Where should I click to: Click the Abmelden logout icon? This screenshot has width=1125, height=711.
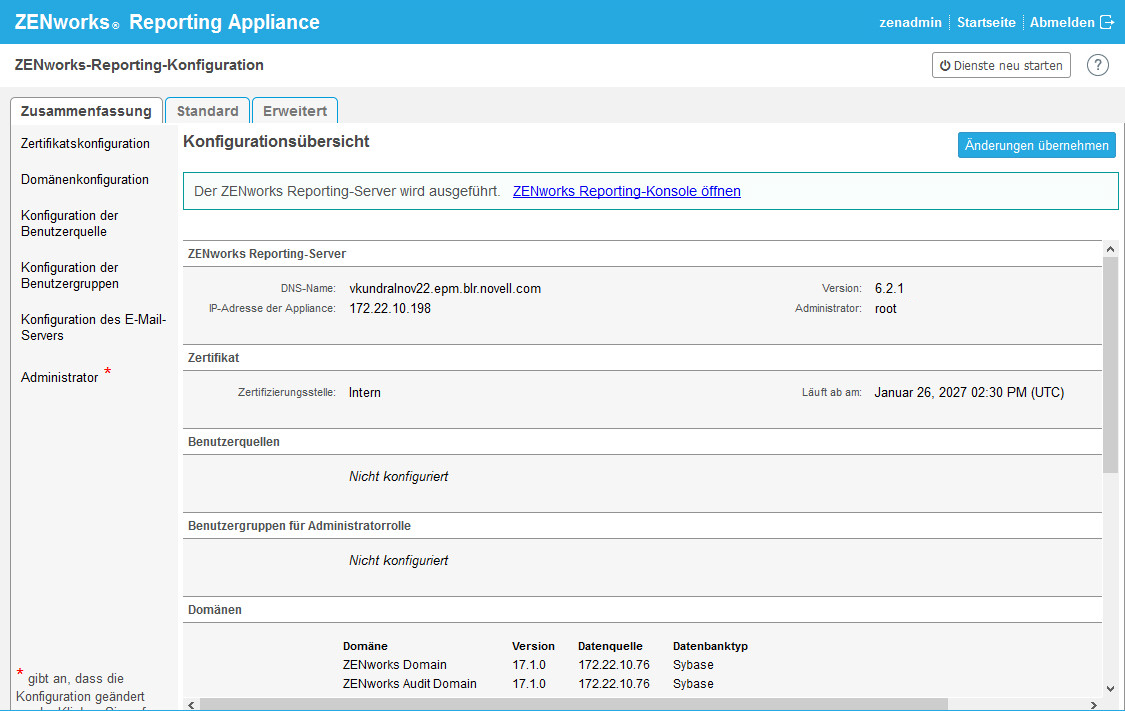point(1106,22)
